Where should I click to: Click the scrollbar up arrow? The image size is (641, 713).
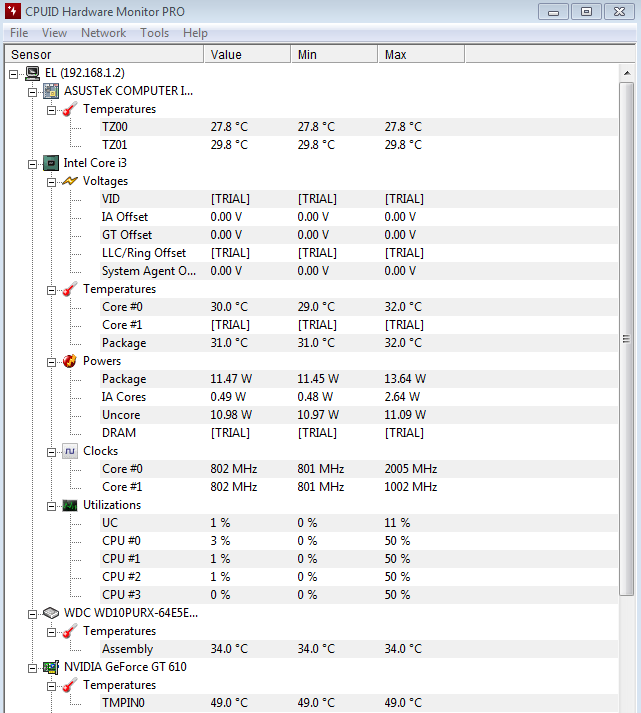(x=627, y=73)
